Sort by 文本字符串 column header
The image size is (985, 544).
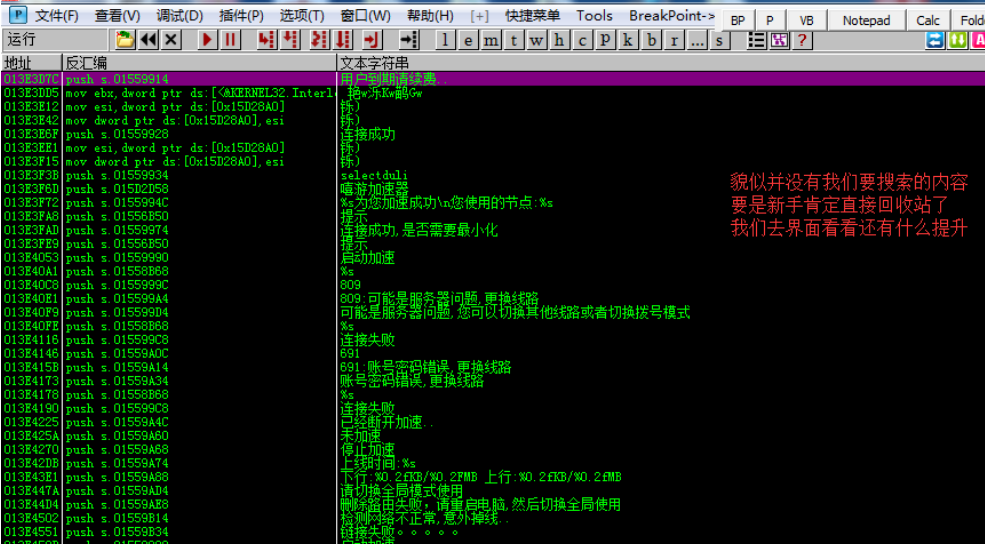tap(661, 63)
